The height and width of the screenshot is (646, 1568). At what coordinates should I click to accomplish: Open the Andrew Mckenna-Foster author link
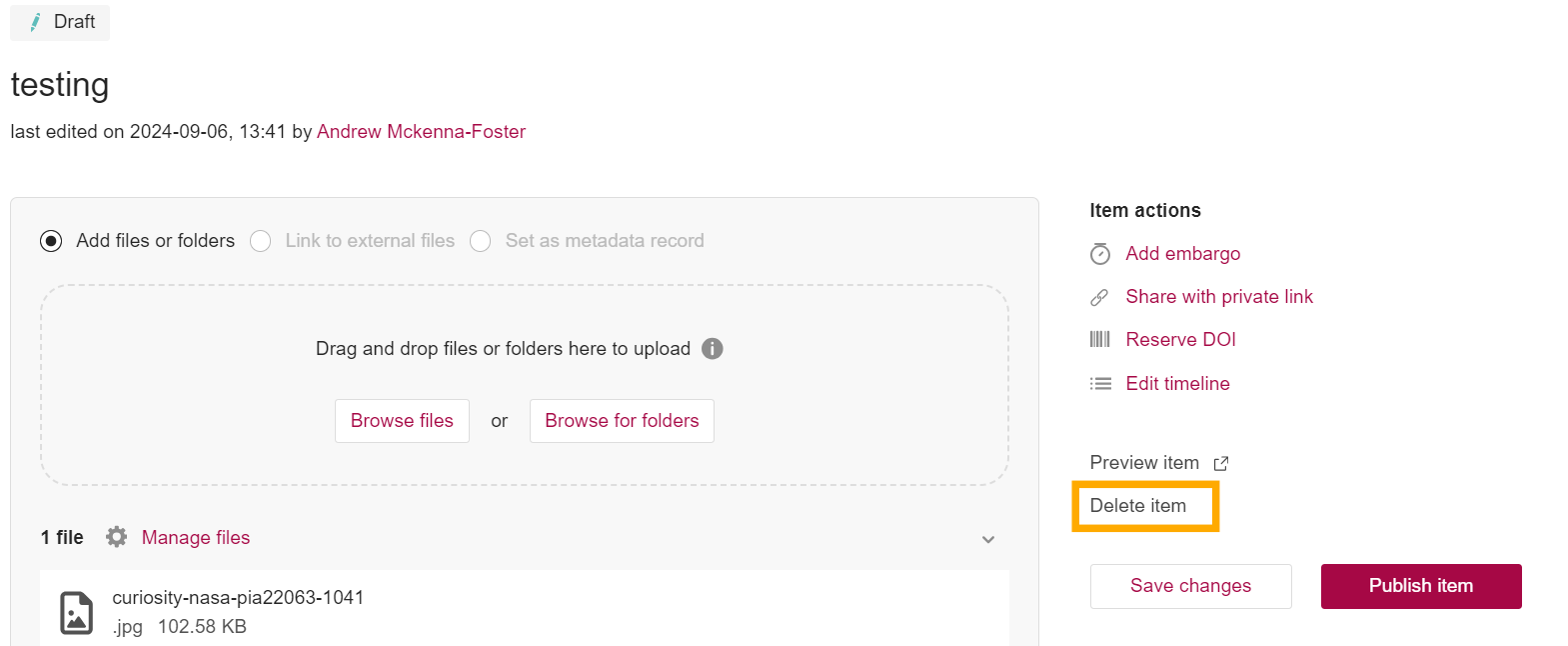pos(421,132)
